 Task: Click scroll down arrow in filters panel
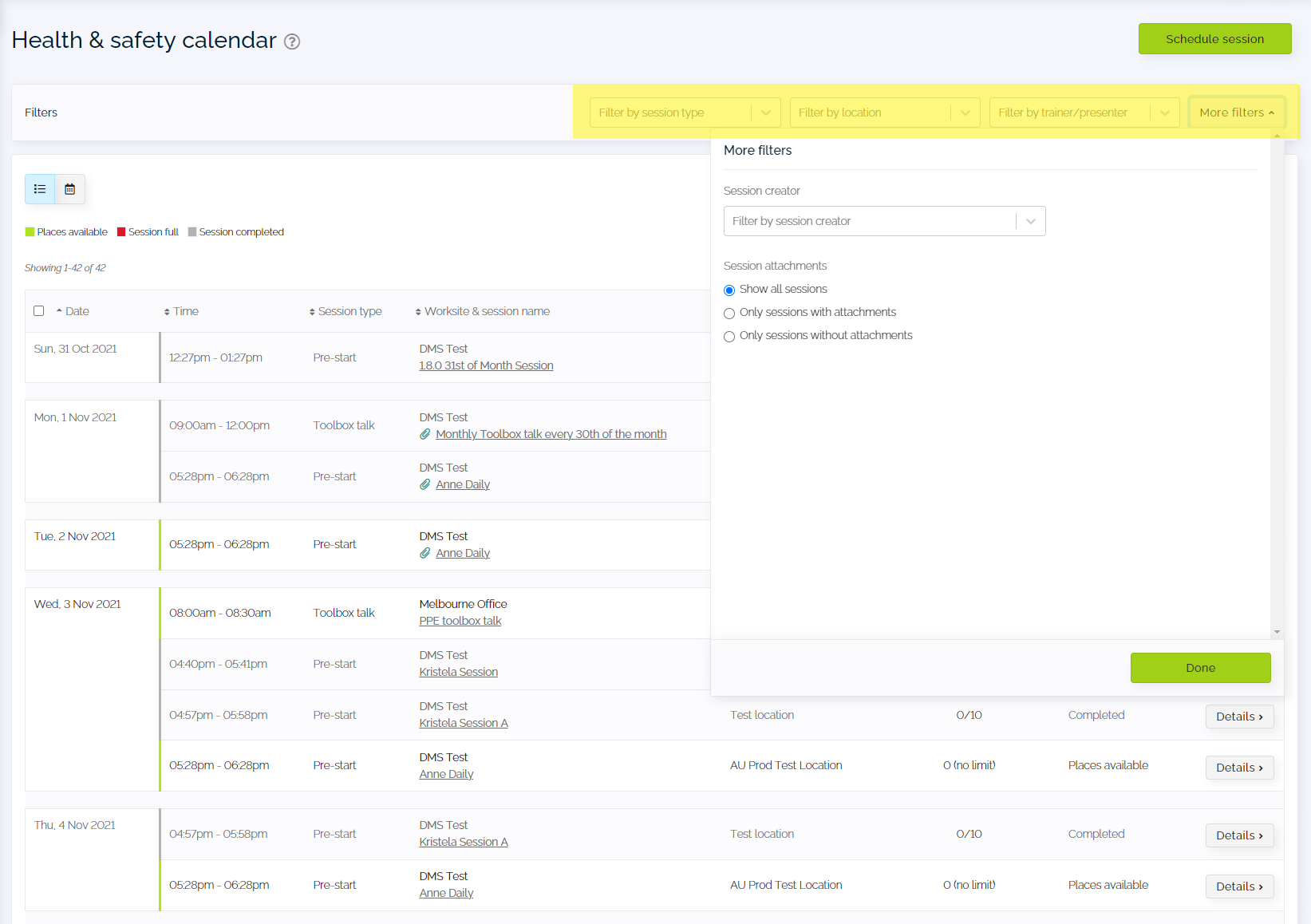(1277, 632)
